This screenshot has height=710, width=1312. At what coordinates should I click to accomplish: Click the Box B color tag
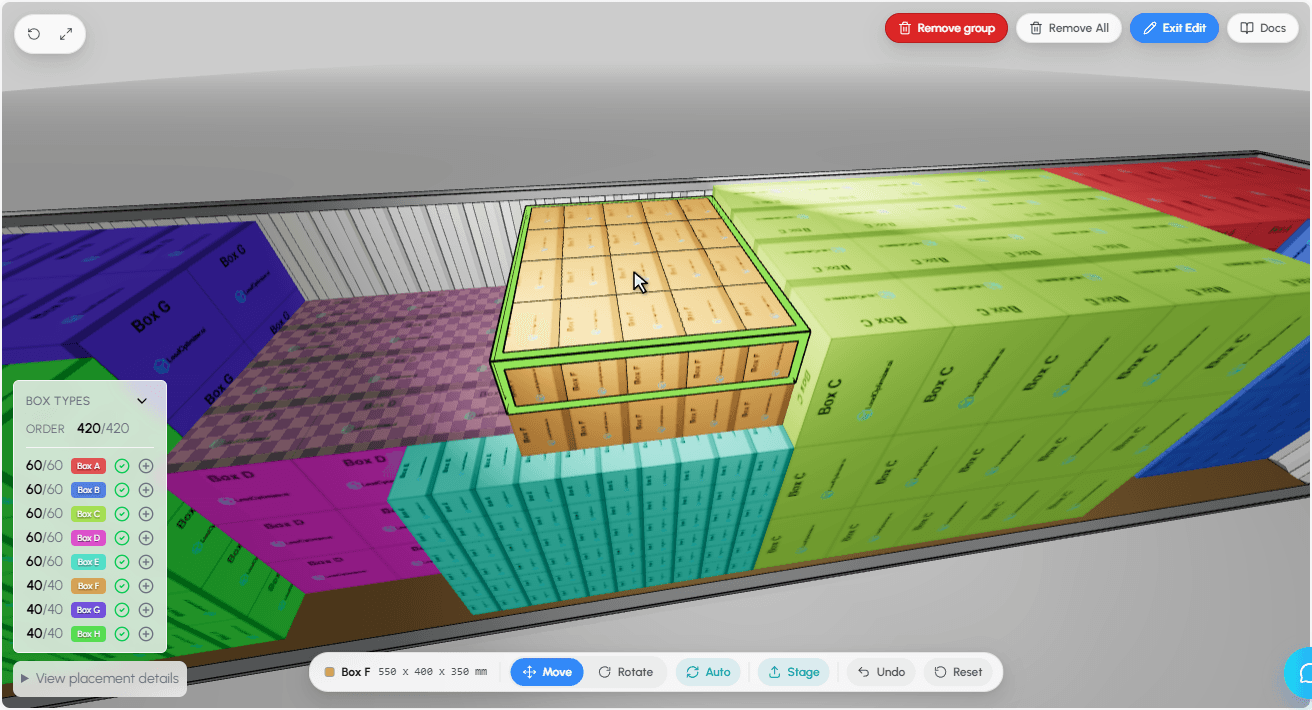pyautogui.click(x=89, y=490)
